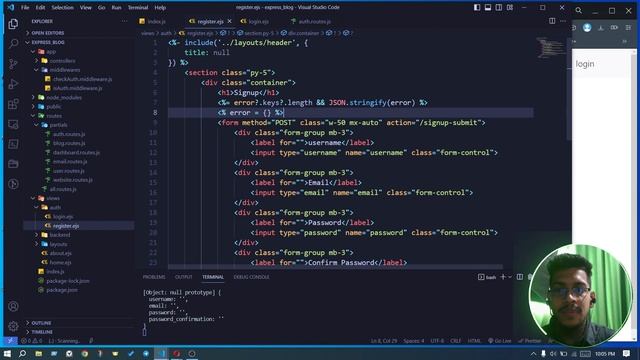Toggle panel layout icon in title bar
The image size is (640, 360).
pyautogui.click(x=488, y=7)
